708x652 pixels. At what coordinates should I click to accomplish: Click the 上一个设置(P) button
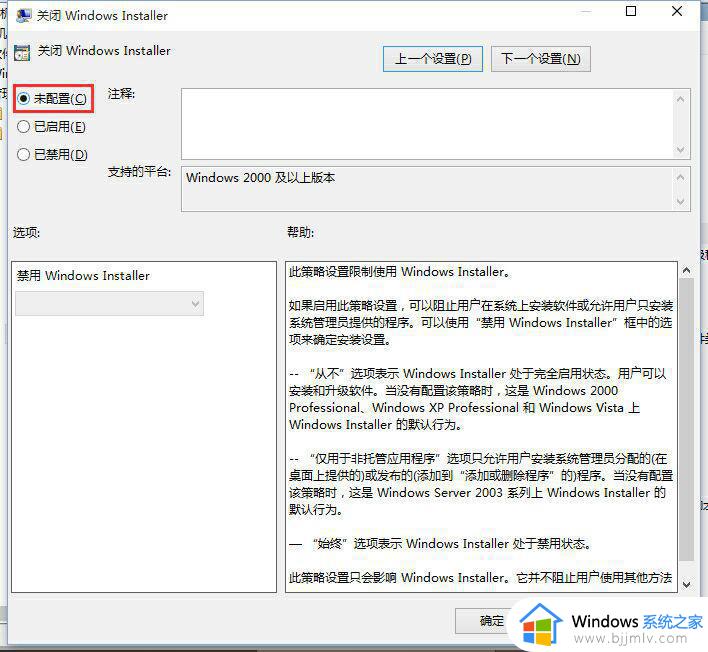point(433,59)
